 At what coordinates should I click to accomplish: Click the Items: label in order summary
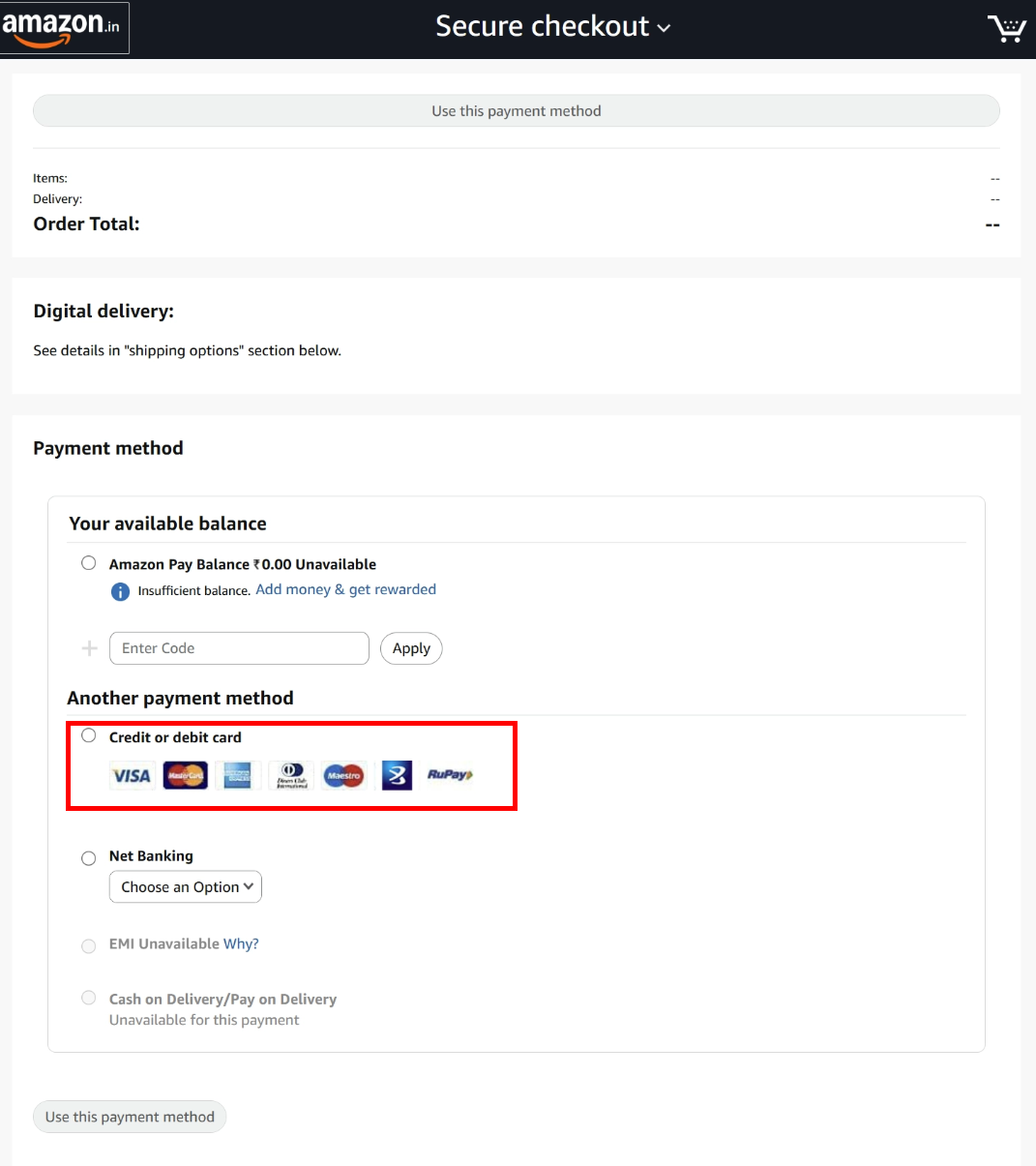coord(50,178)
